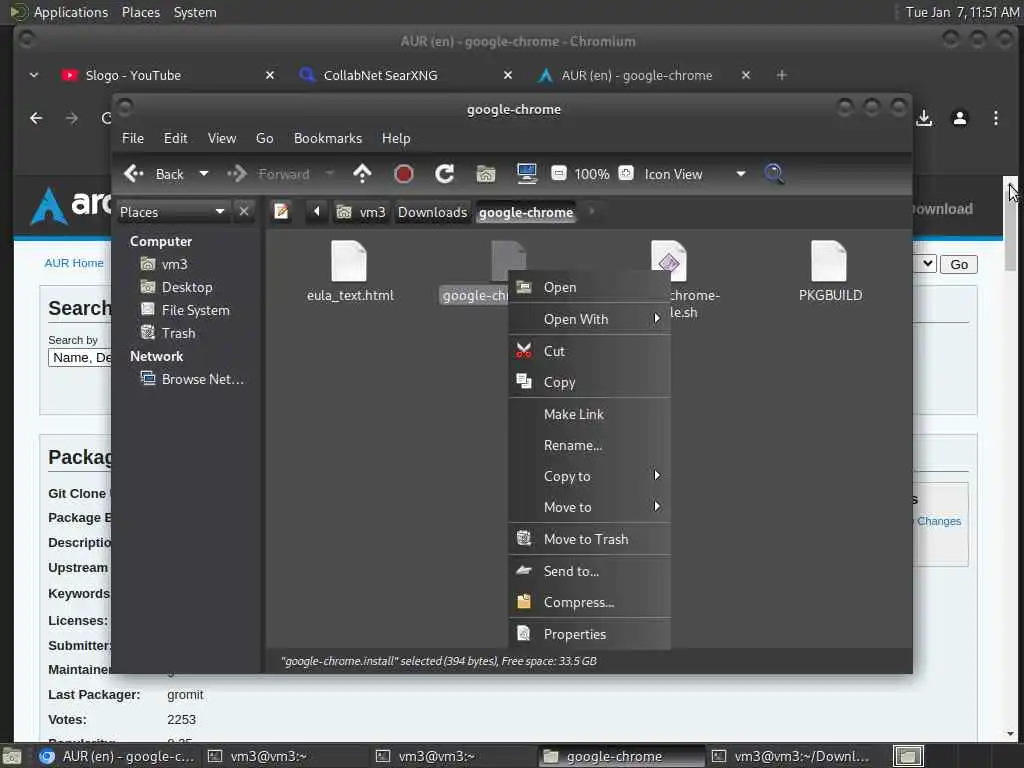Click the path bar left scroll arrow
Image resolution: width=1024 pixels, height=768 pixels.
[x=317, y=212]
